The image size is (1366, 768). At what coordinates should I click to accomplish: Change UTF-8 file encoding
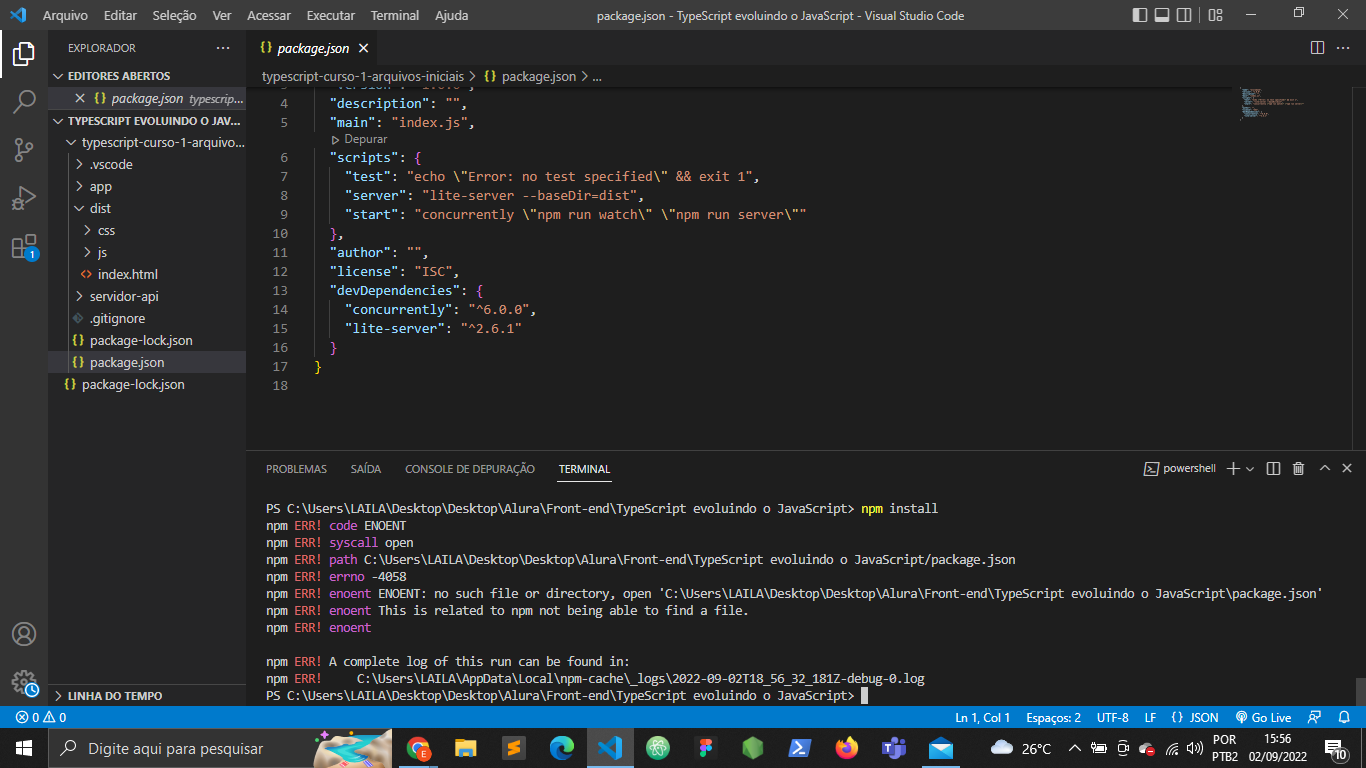pos(1112,717)
